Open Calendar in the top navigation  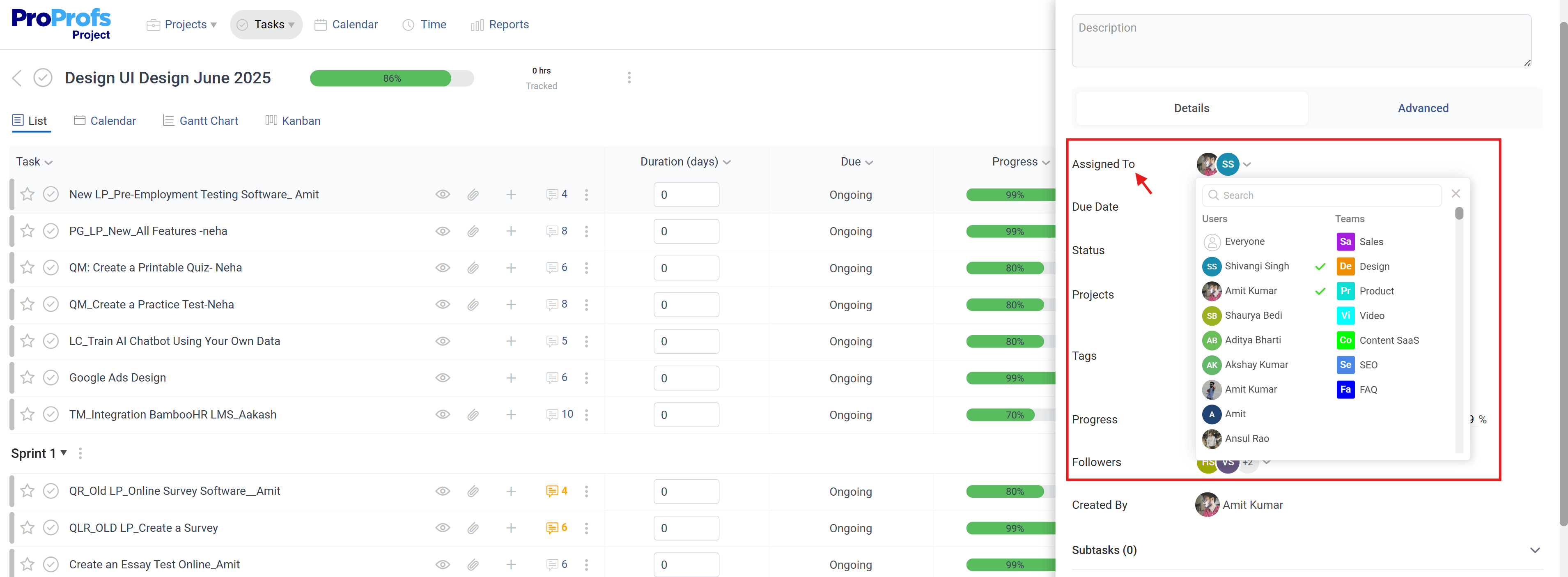[346, 24]
